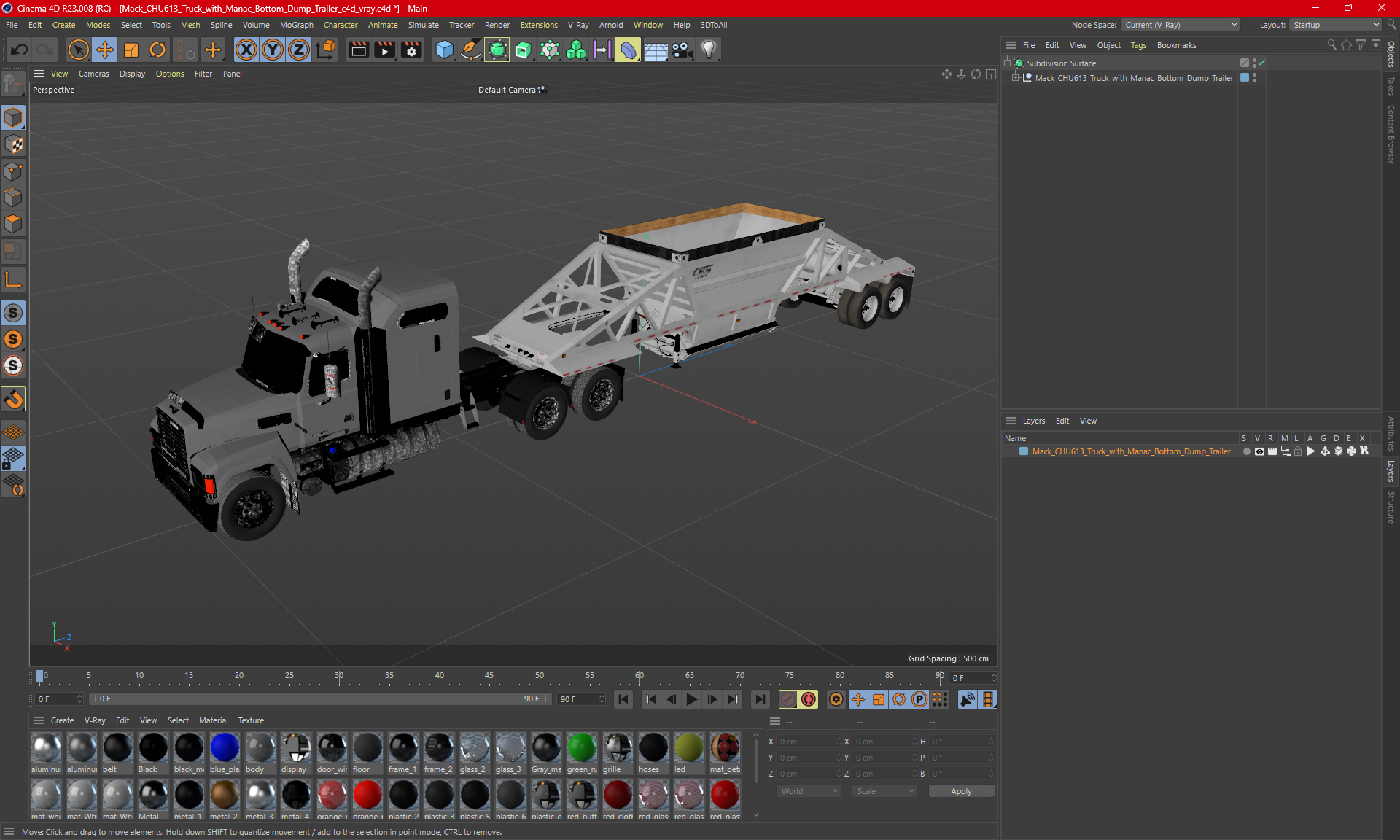The image size is (1400, 840).
Task: Toggle layer solo dot for Mack layer
Action: coord(1247,451)
